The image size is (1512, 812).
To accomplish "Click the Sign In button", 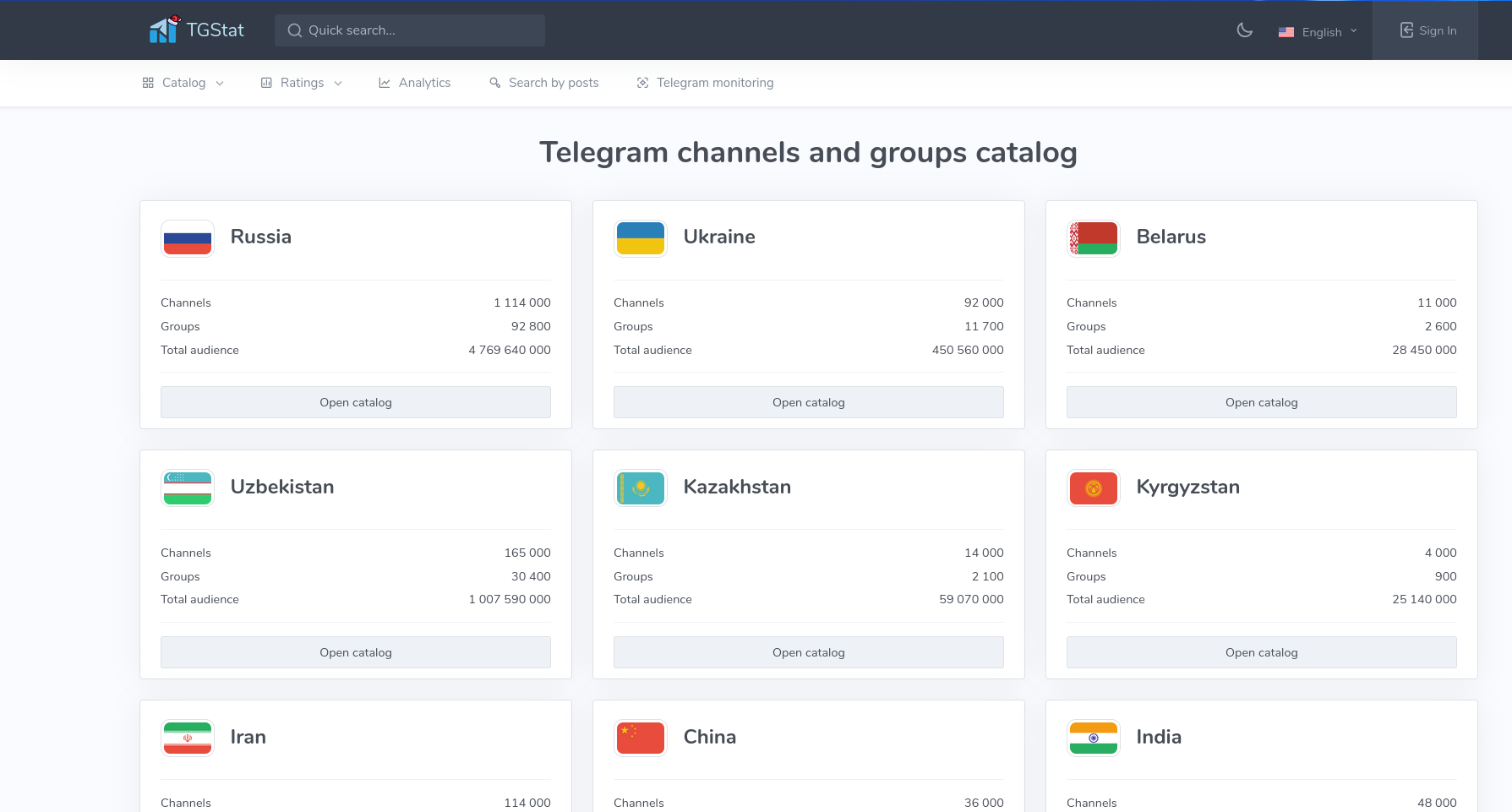I will point(1428,30).
